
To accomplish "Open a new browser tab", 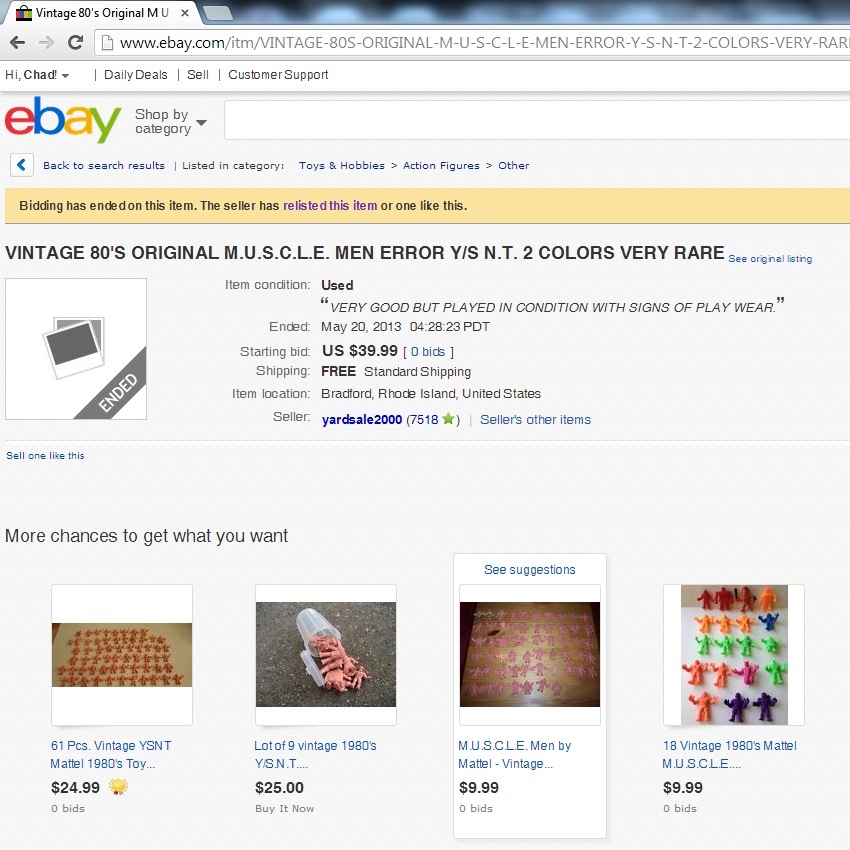I will (217, 13).
